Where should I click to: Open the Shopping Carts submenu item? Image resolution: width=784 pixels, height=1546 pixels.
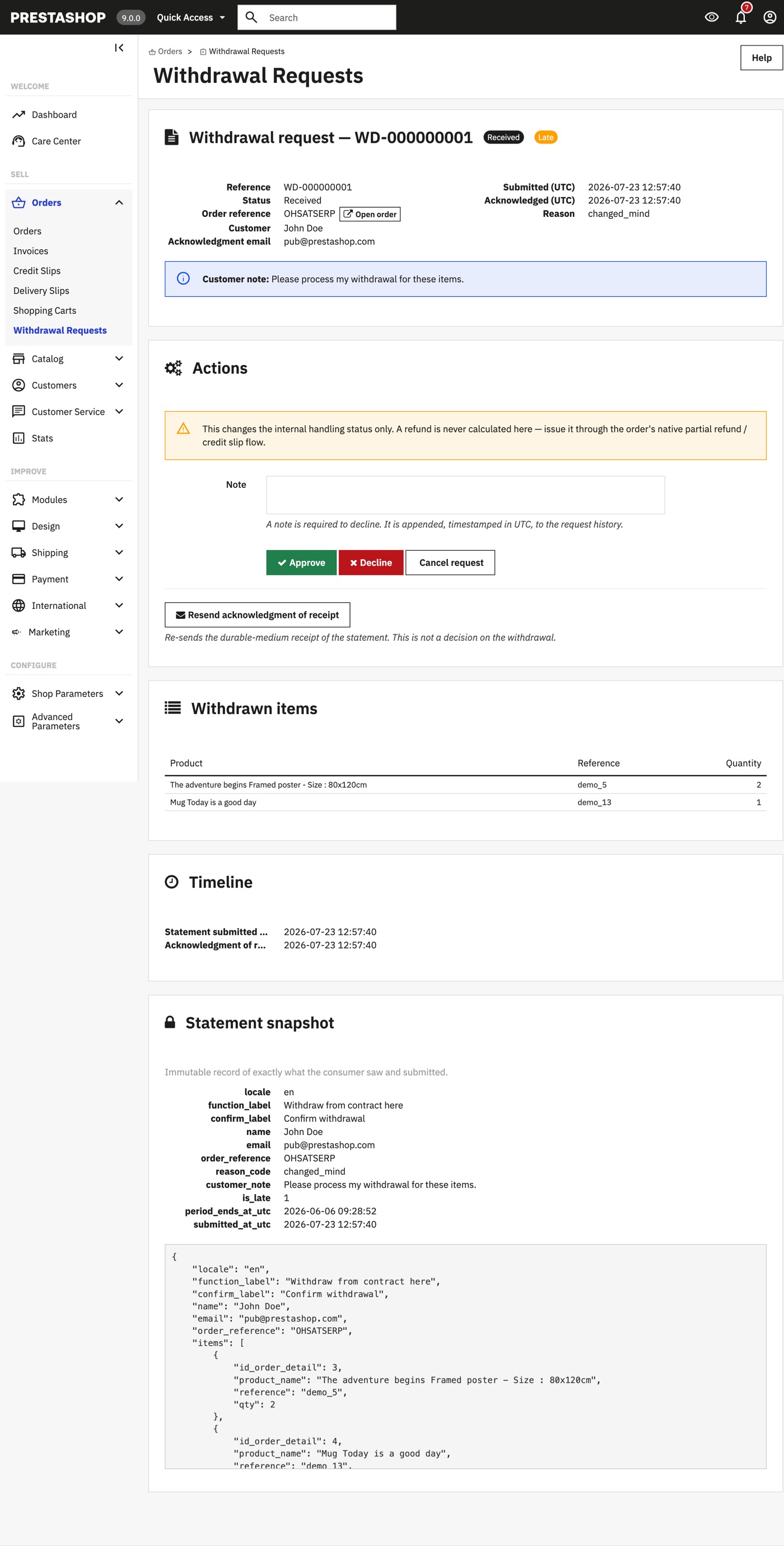coord(45,310)
